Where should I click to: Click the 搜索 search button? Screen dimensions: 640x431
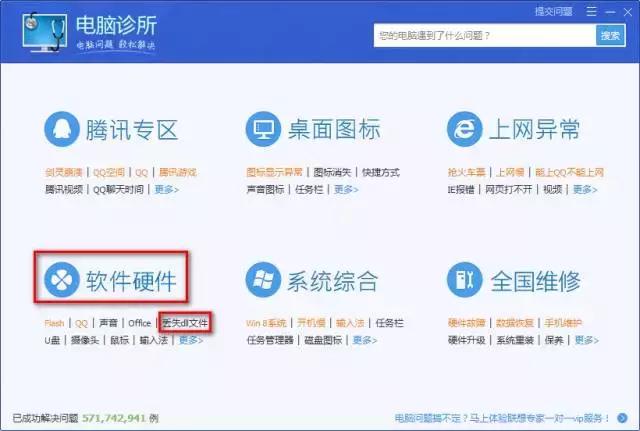pos(611,36)
